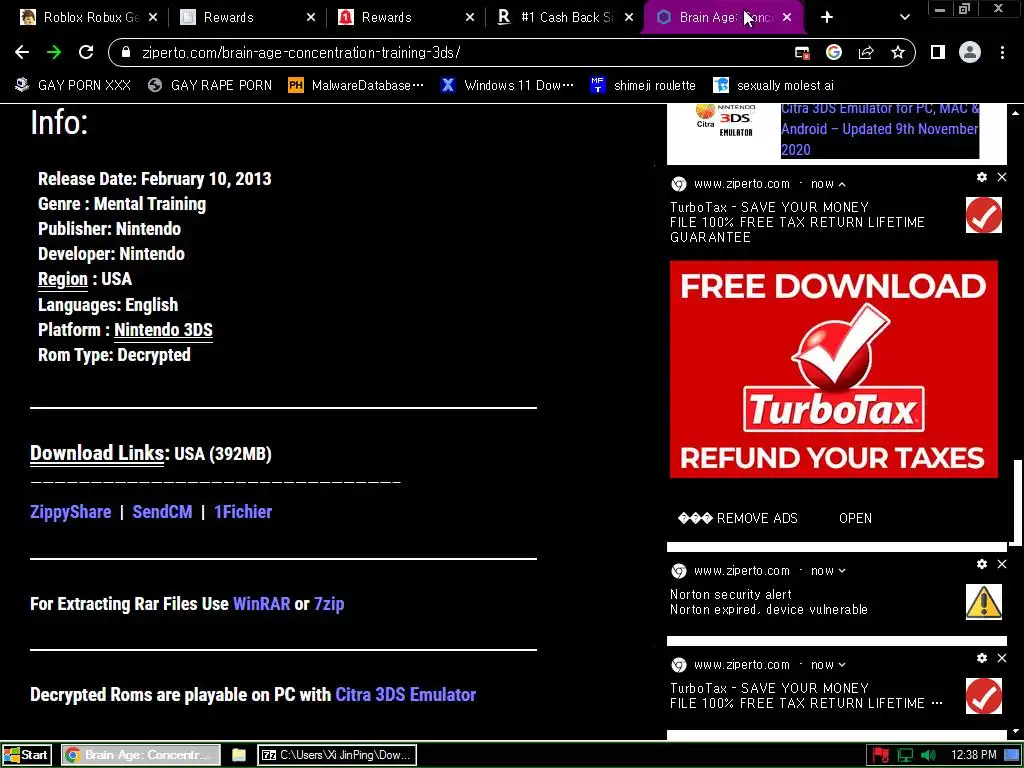Open shimeji roulette bookmark
The width and height of the screenshot is (1024, 768).
click(x=642, y=86)
